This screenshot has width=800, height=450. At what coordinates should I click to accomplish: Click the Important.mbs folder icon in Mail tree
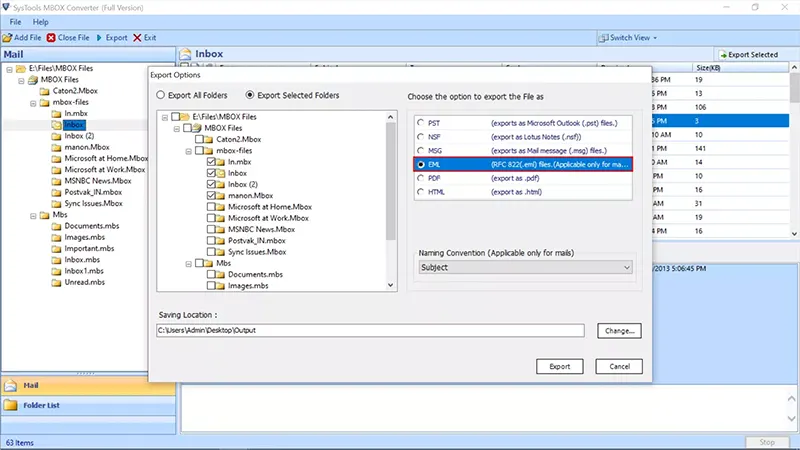(56, 248)
